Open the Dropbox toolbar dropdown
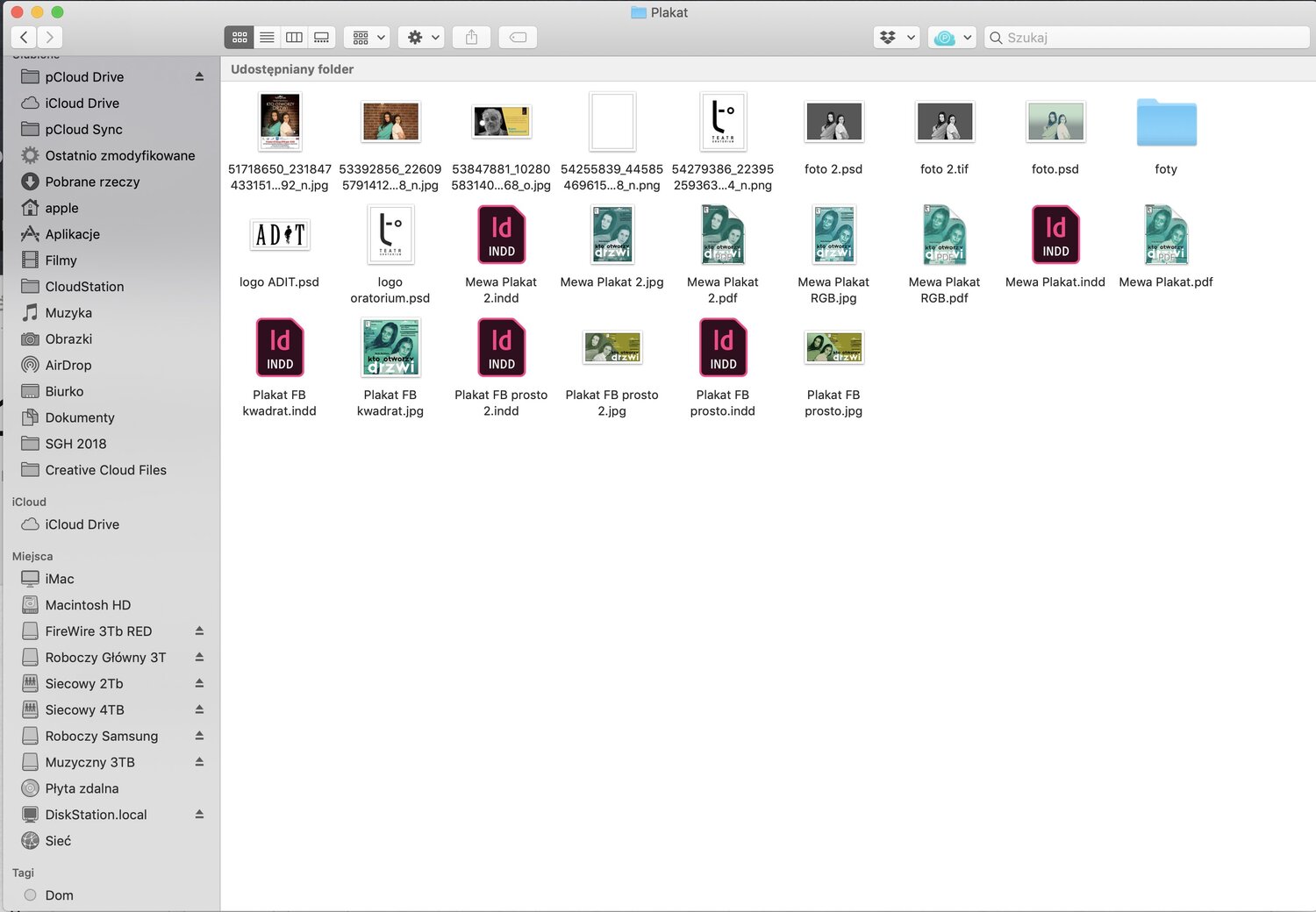Viewport: 1316px width, 912px height. point(897,38)
